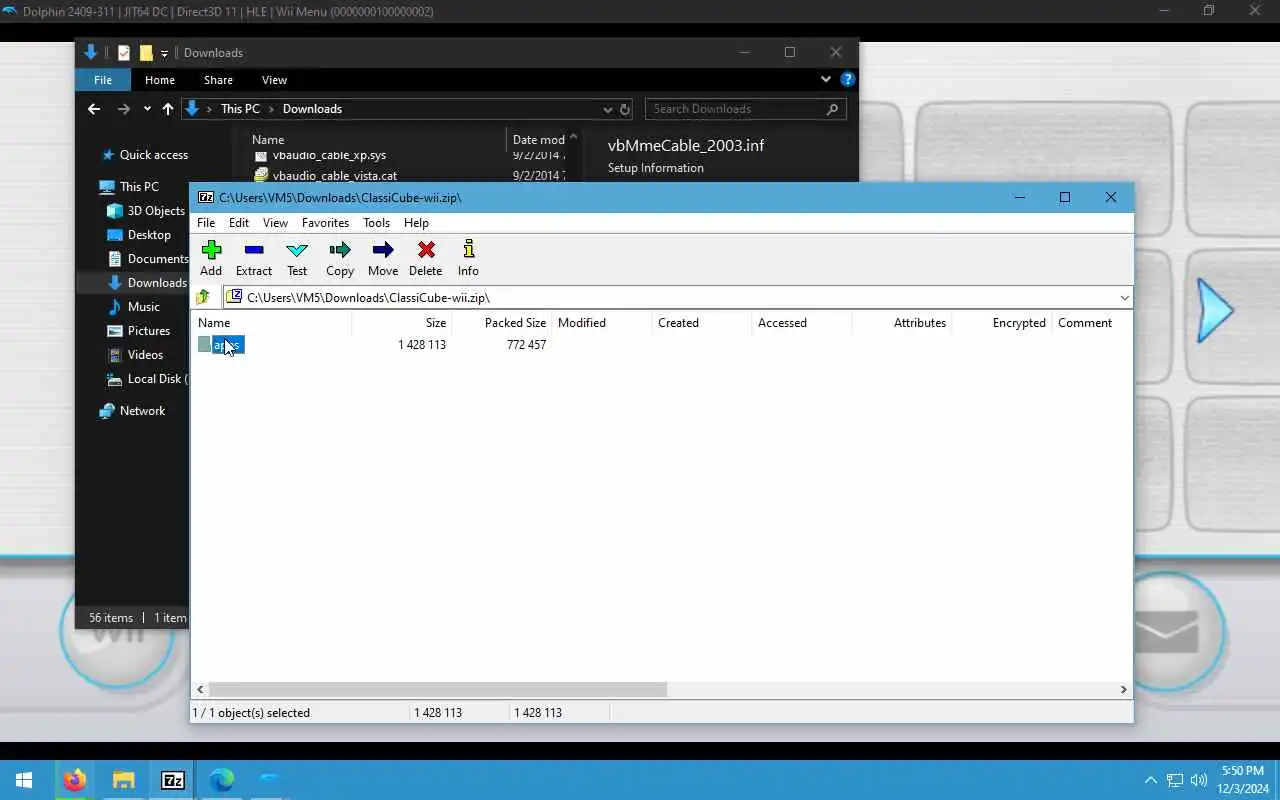This screenshot has width=1280, height=800.
Task: Select This PC in Explorer sidebar
Action: point(130,187)
